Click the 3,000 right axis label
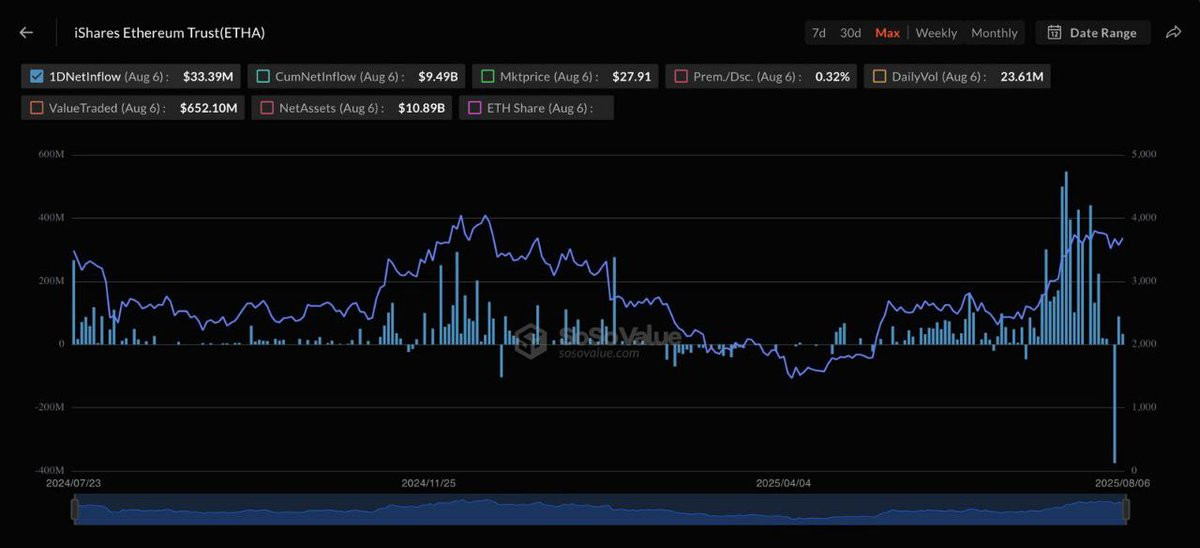 [1143, 281]
